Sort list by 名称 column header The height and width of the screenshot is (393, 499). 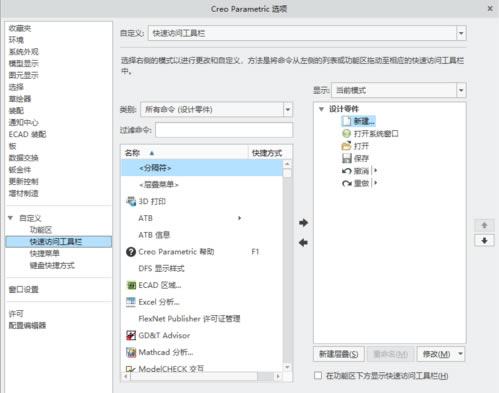click(185, 153)
